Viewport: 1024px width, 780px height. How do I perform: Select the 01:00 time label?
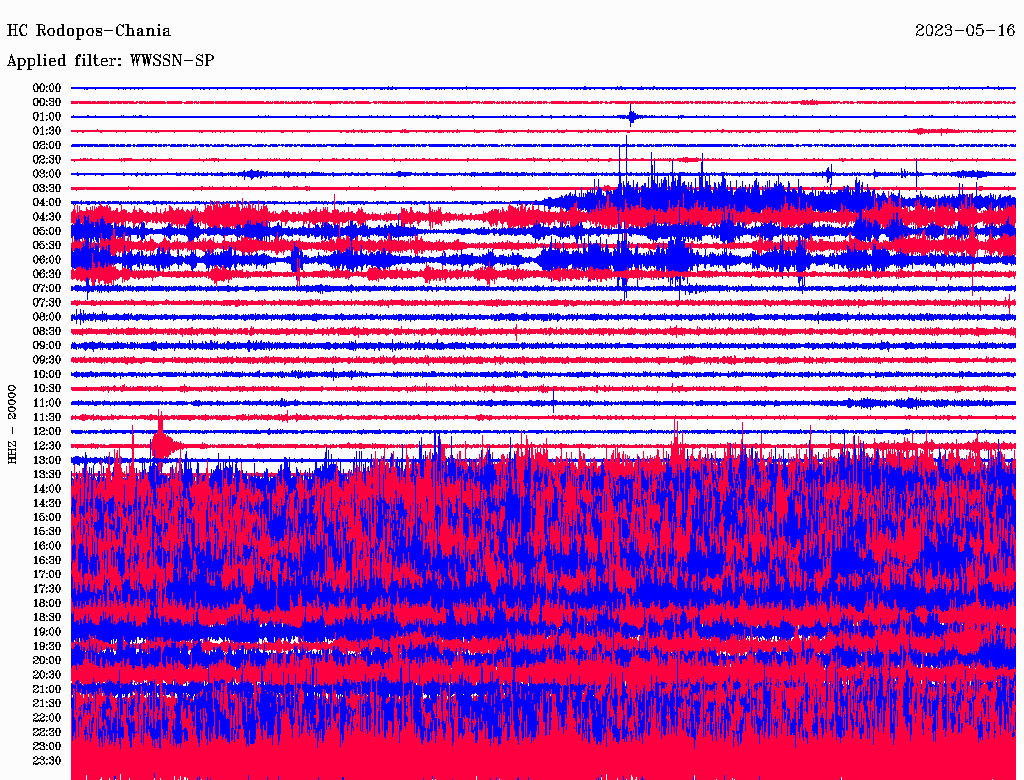pos(48,117)
